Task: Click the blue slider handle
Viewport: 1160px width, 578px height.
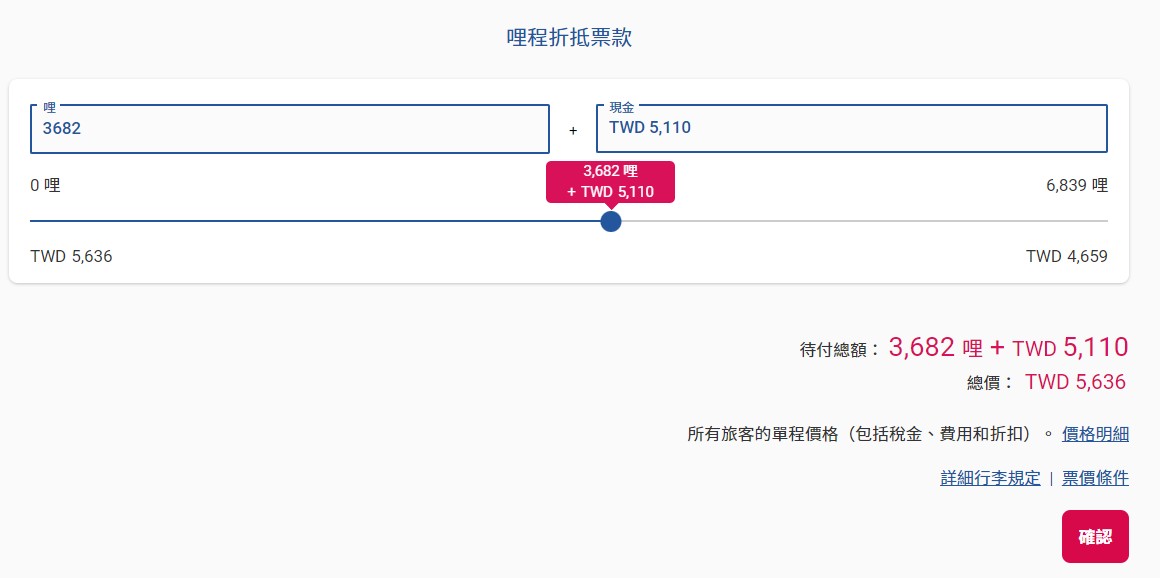Action: tap(610, 221)
